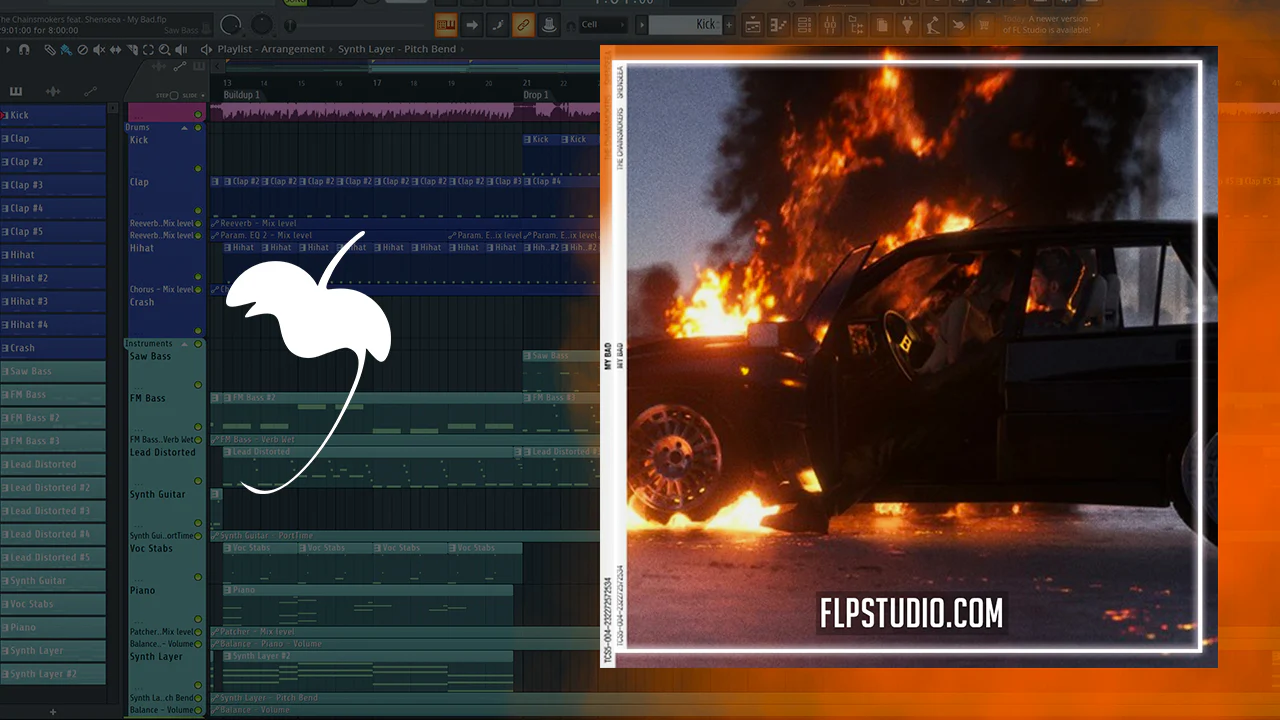Select Synth Guitar in the picker list

pos(53,580)
